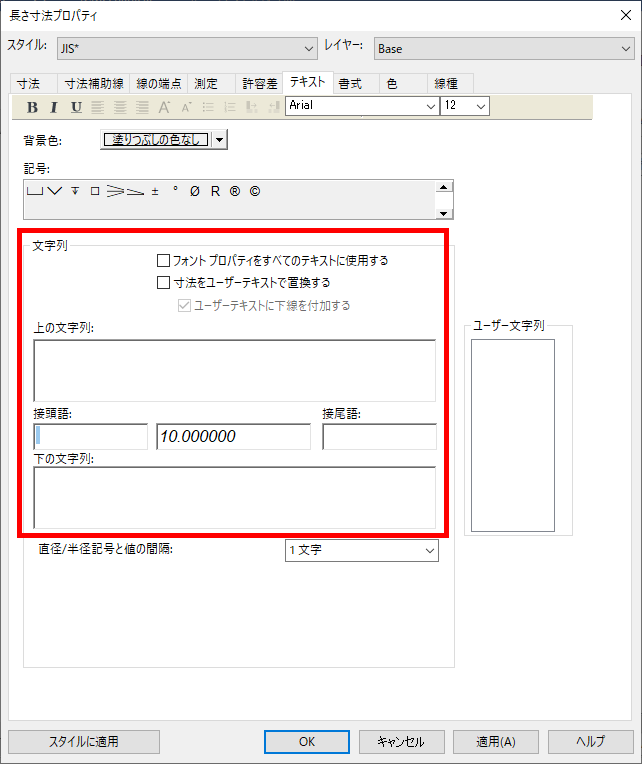642x764 pixels.
Task: Click the キャンセル button
Action: 401,742
